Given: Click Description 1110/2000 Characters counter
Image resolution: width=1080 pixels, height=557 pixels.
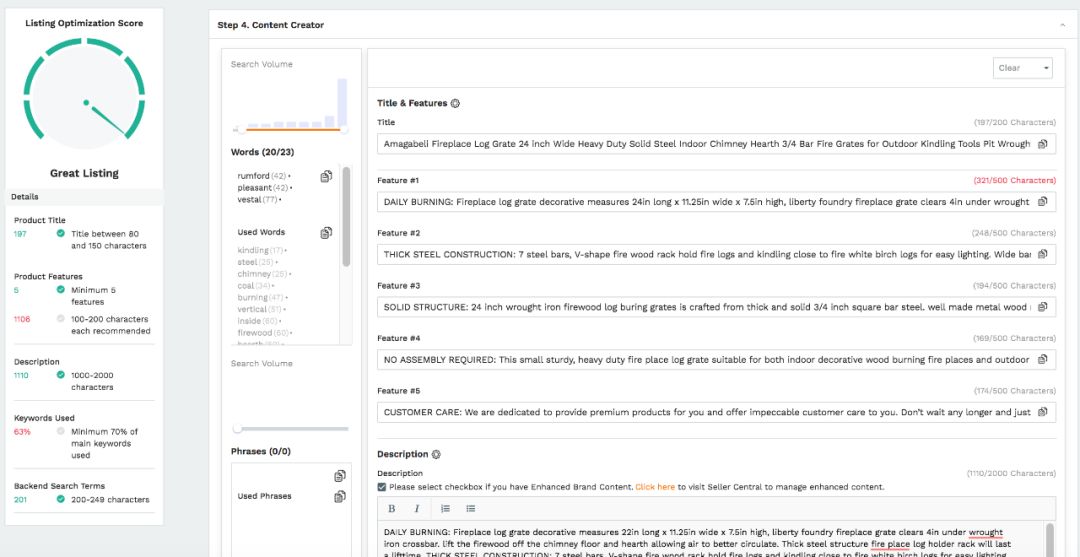Looking at the screenshot, I should click(x=1010, y=474).
